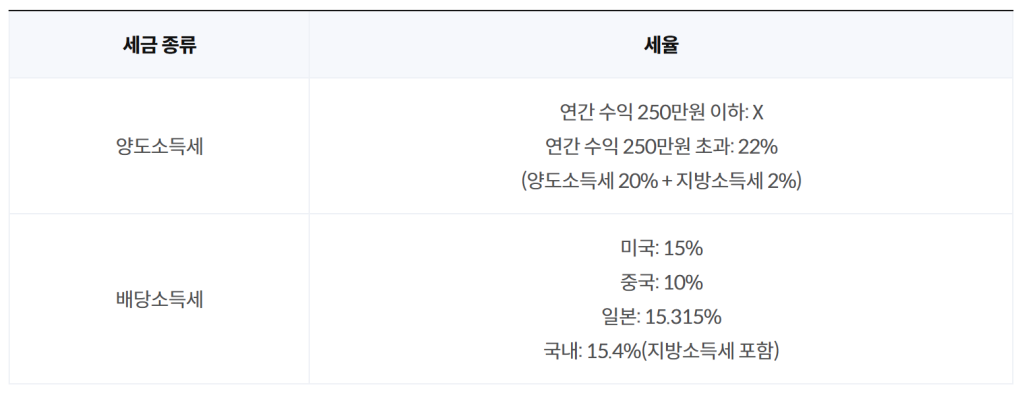The image size is (1024, 397).
Task: Click the 15.315% value for Japan
Action: [683, 317]
